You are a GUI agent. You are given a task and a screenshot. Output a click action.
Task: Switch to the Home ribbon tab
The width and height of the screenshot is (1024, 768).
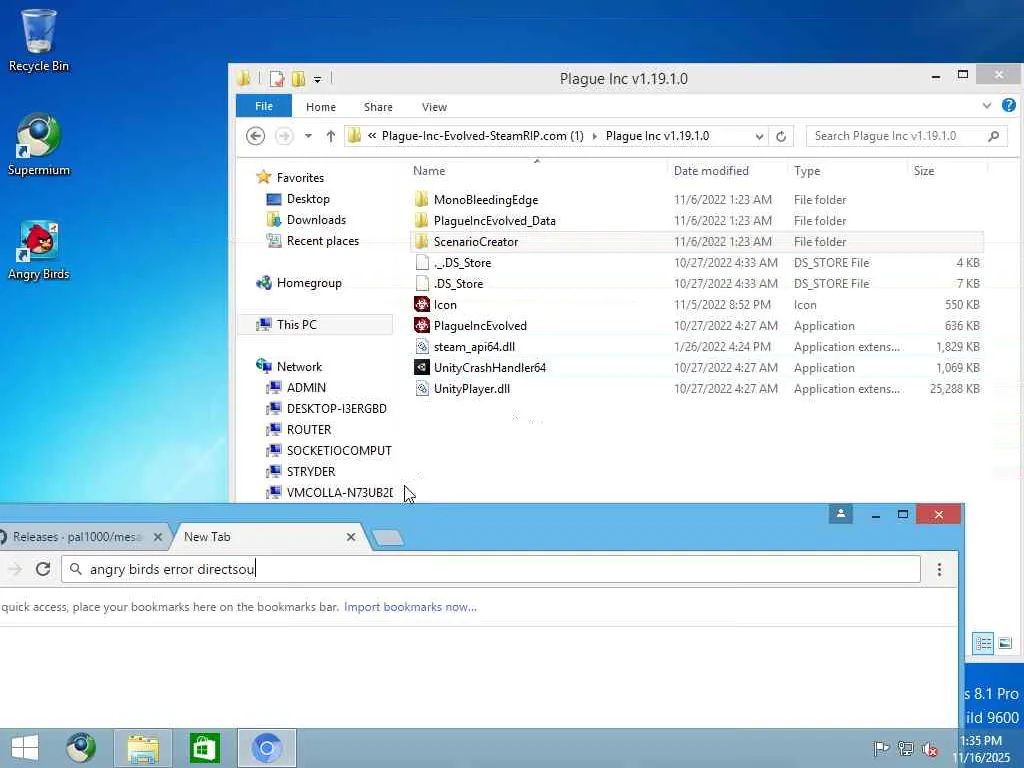(x=321, y=107)
